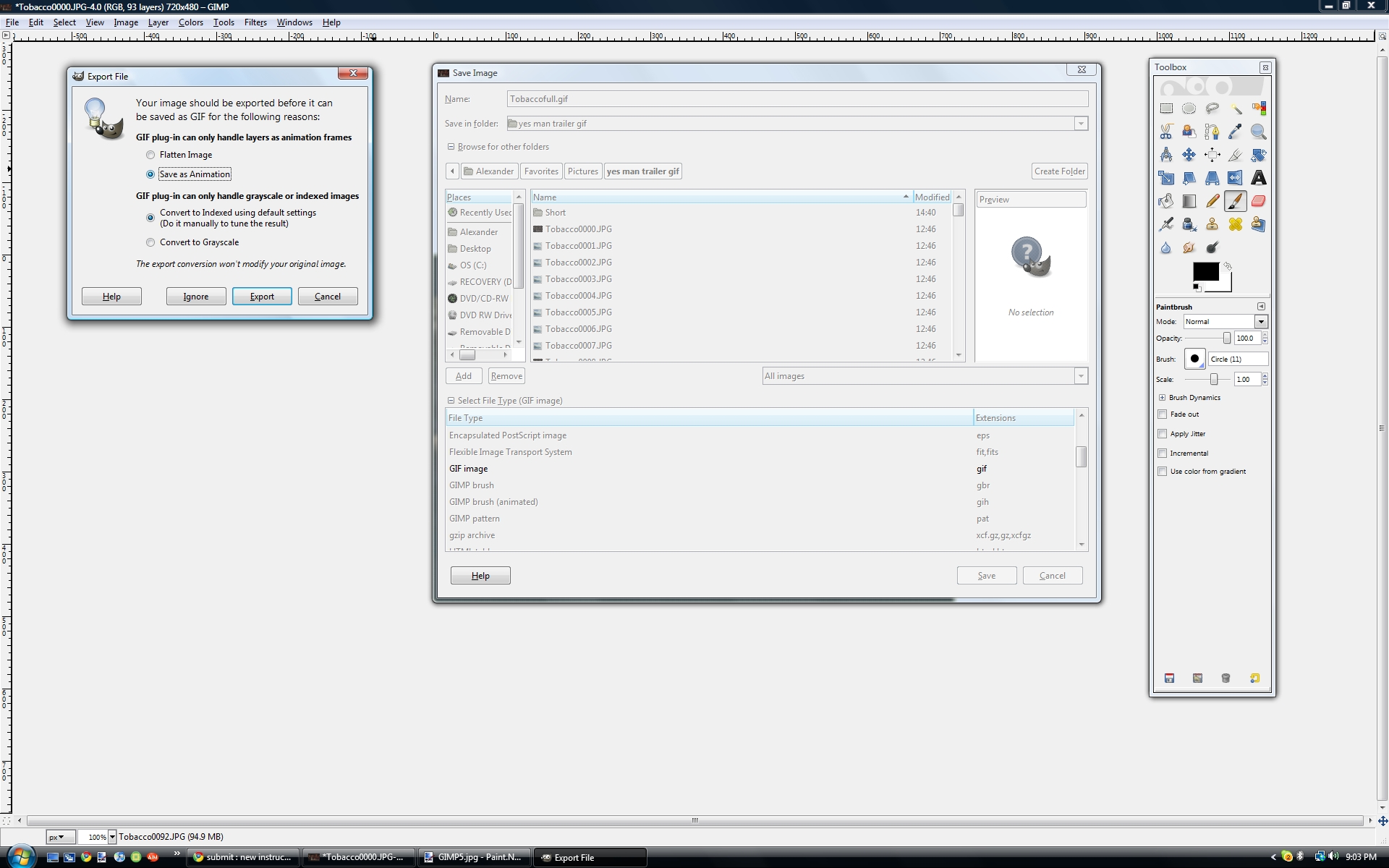Select the Heal tool bandage icon

pyautogui.click(x=1236, y=224)
